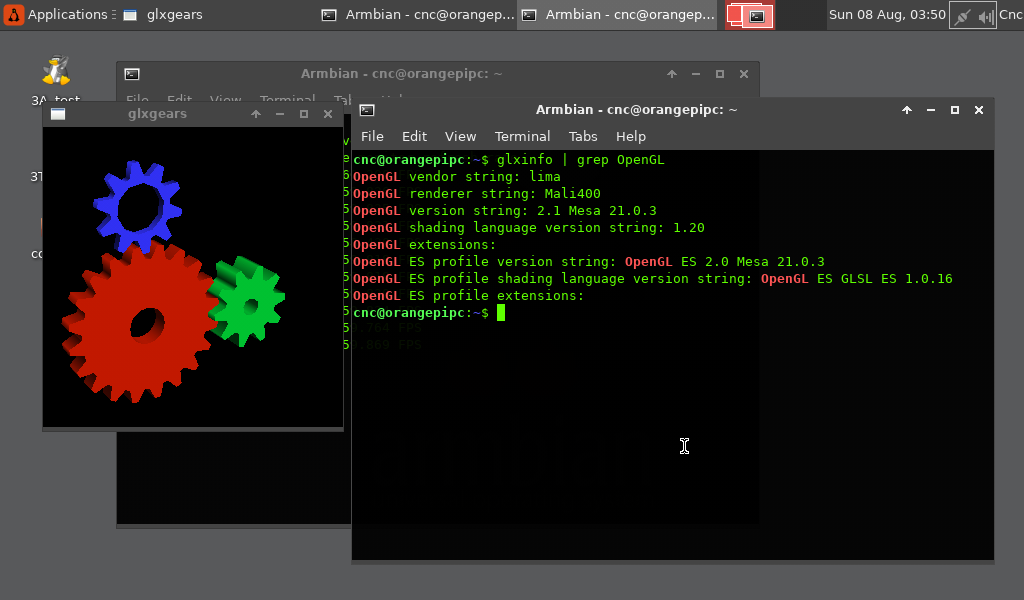
Task: Click the glxgears window title text
Action: coord(157,114)
